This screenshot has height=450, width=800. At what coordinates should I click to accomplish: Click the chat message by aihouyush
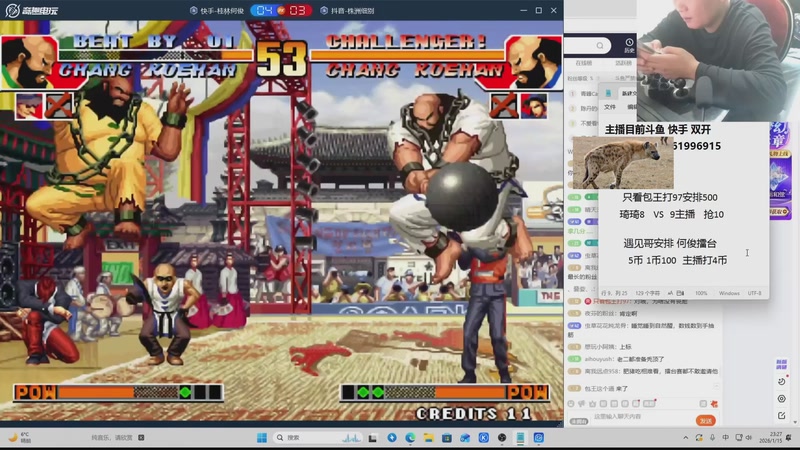pyautogui.click(x=624, y=359)
